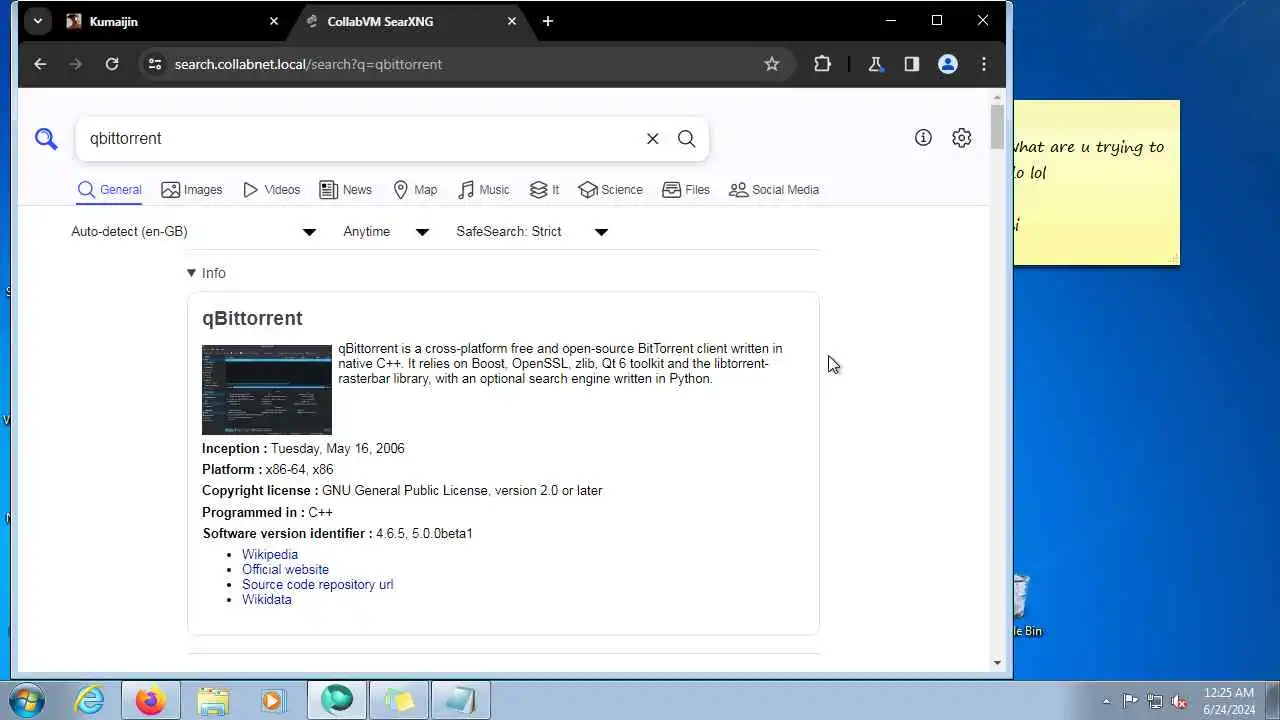Open the Official website link

[285, 569]
